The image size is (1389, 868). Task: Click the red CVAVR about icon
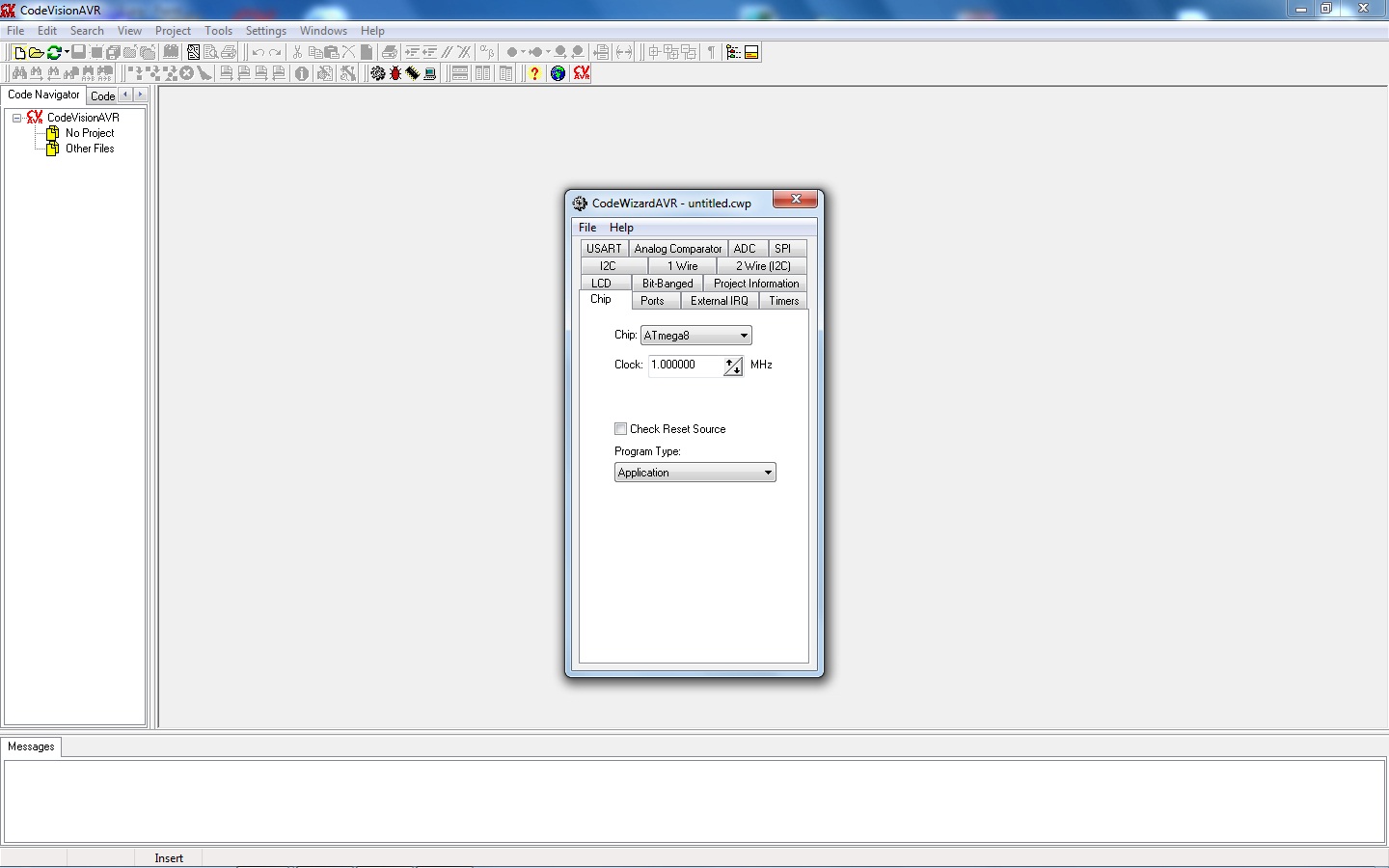[x=581, y=73]
